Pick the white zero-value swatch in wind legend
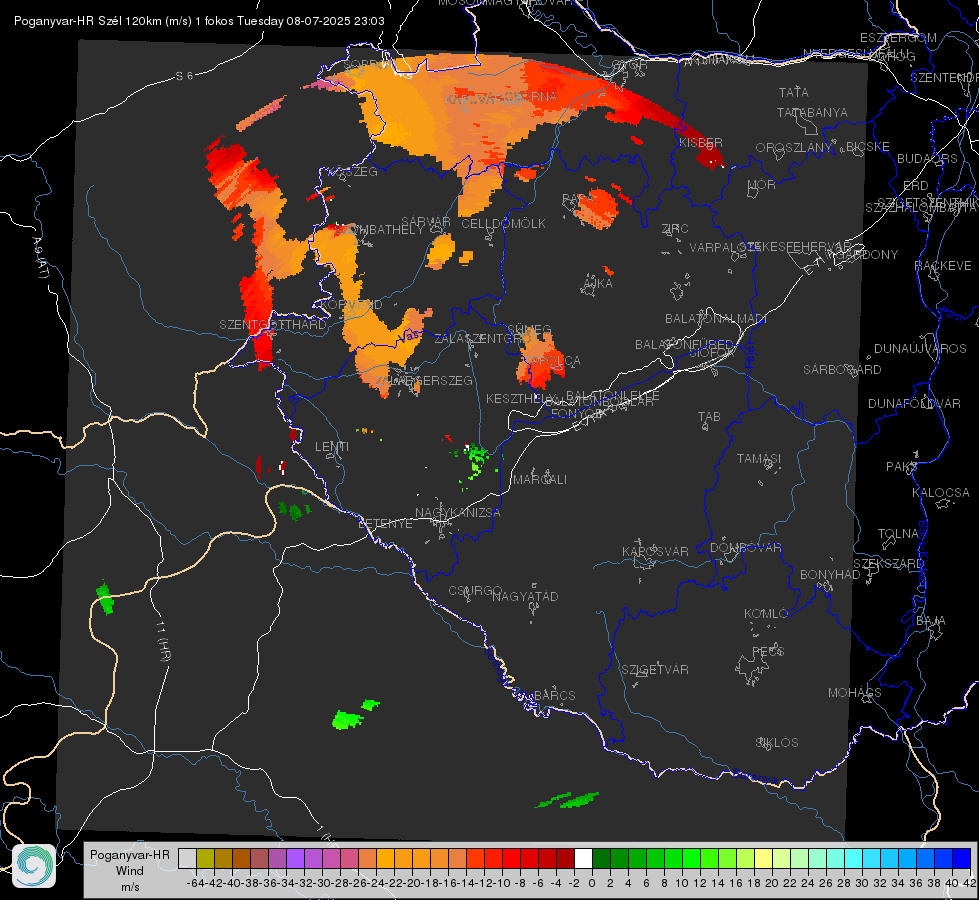This screenshot has width=979, height=900. tap(583, 858)
